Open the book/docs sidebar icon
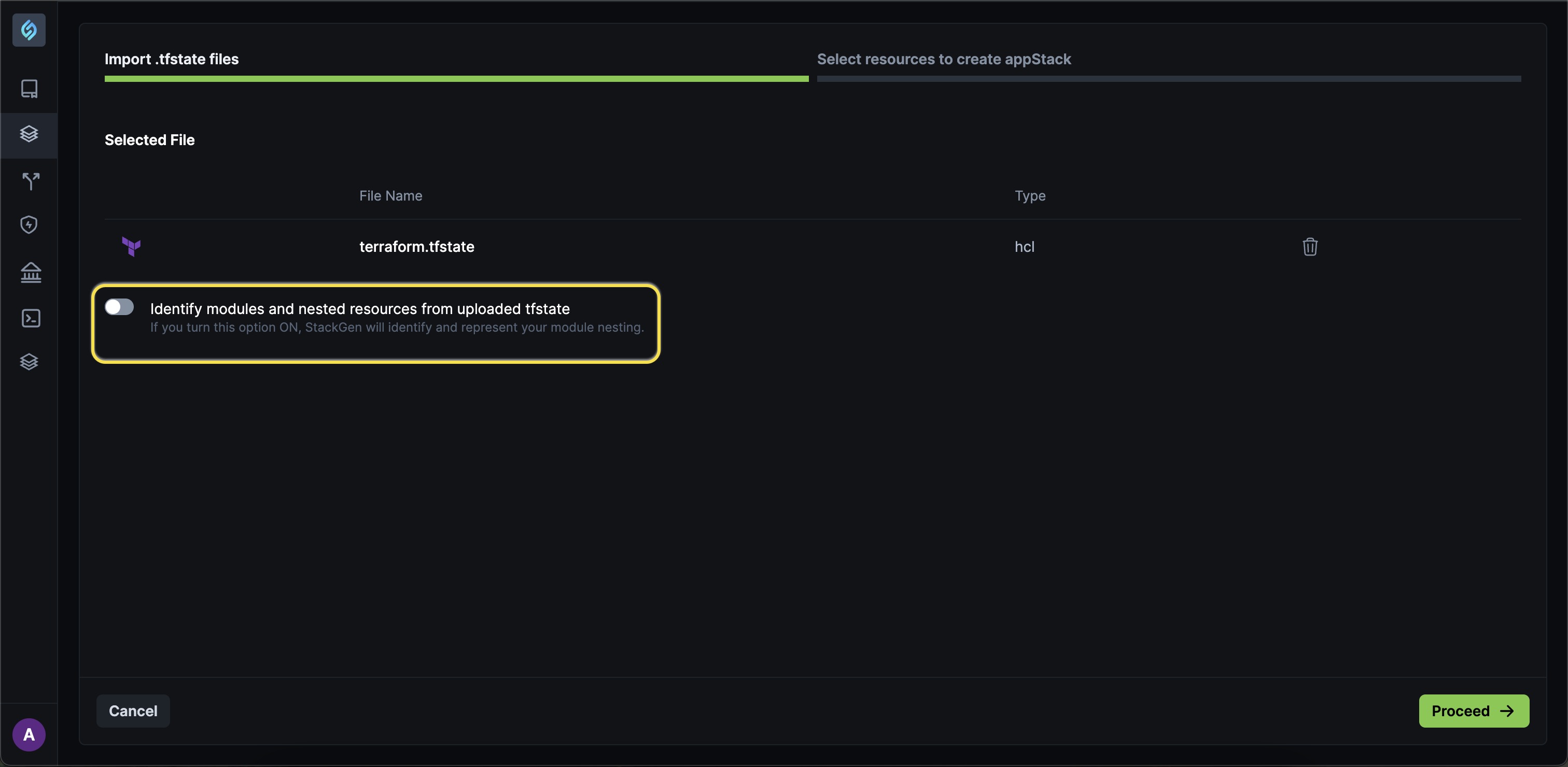The width and height of the screenshot is (1568, 767). 29,89
